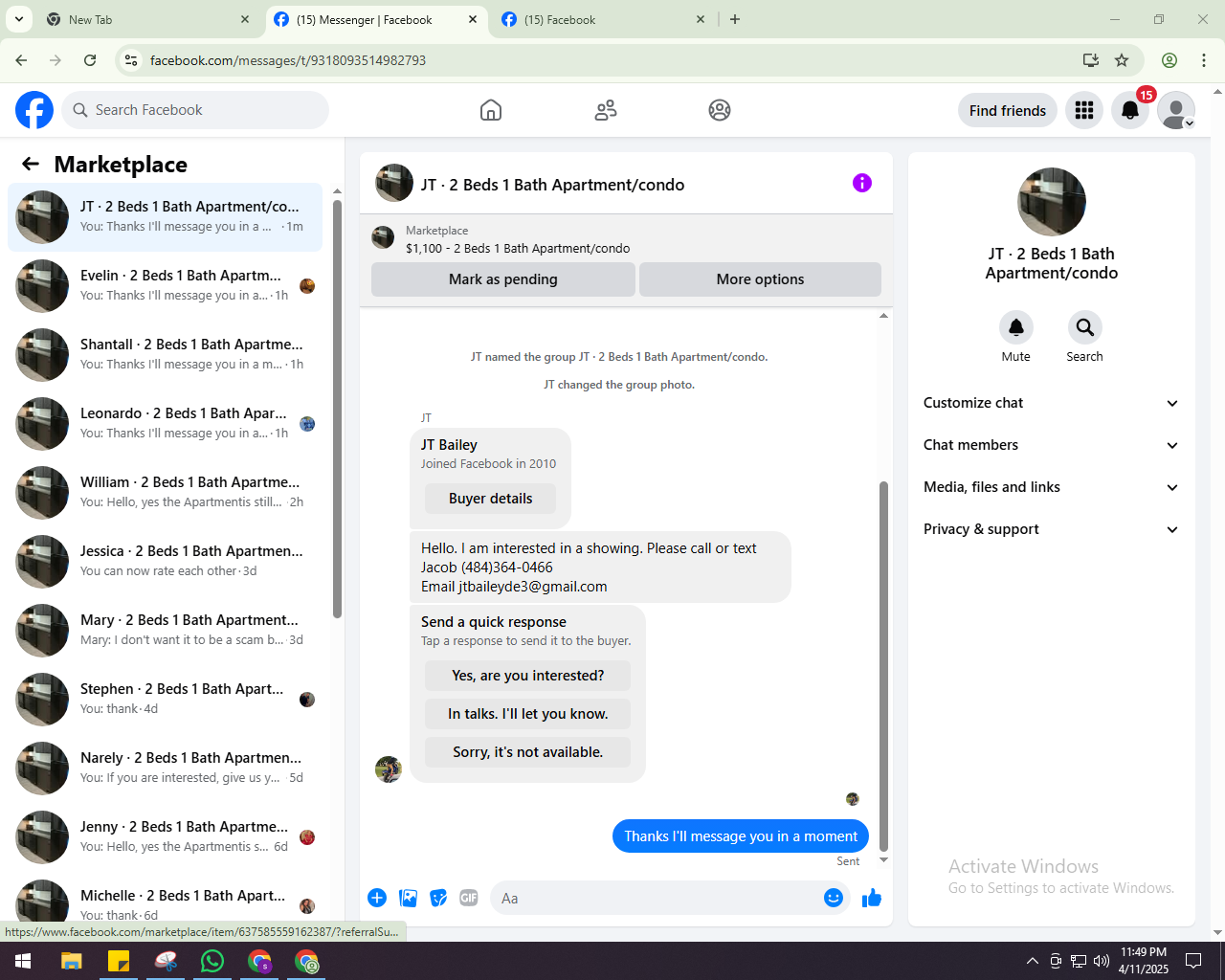Screen dimensions: 1225x980
Task: Switch to the (15) Facebook tab
Action: click(x=605, y=19)
